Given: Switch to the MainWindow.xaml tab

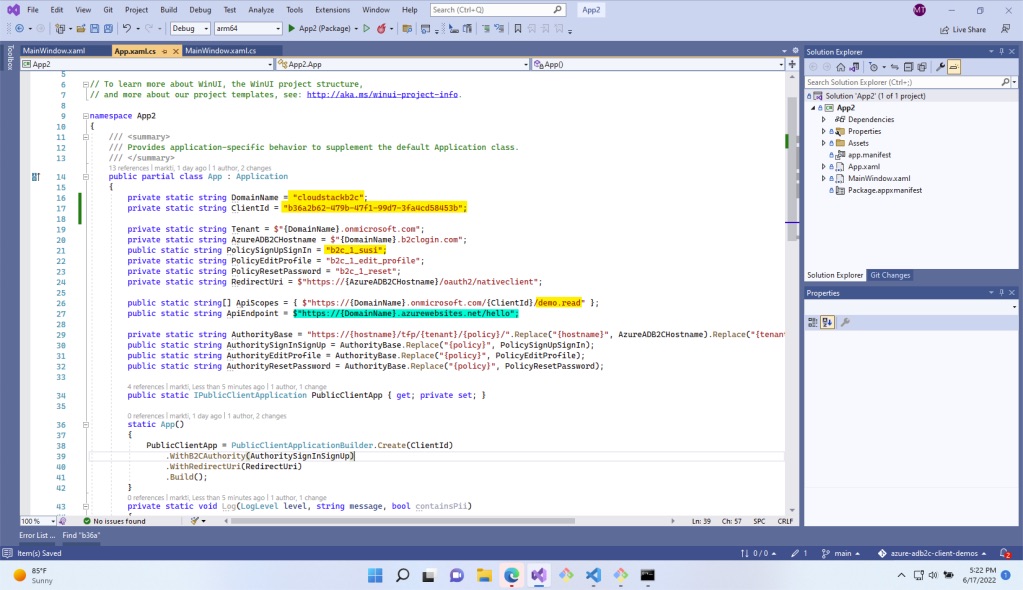Looking at the screenshot, I should [53, 50].
